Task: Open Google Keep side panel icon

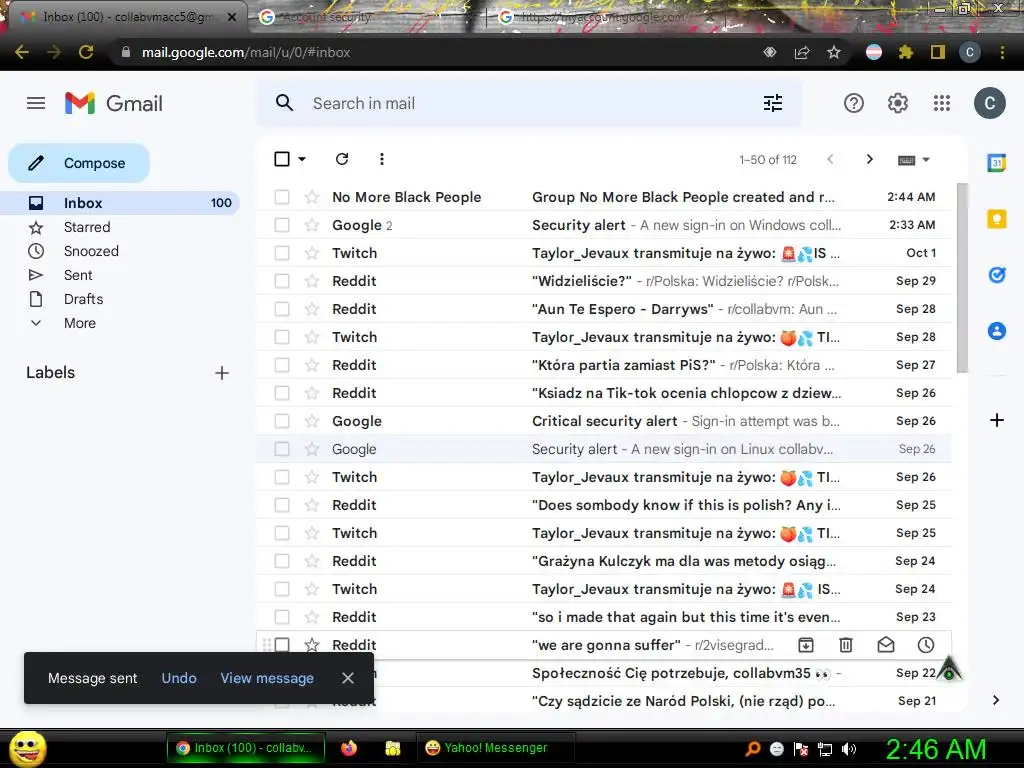Action: (997, 219)
